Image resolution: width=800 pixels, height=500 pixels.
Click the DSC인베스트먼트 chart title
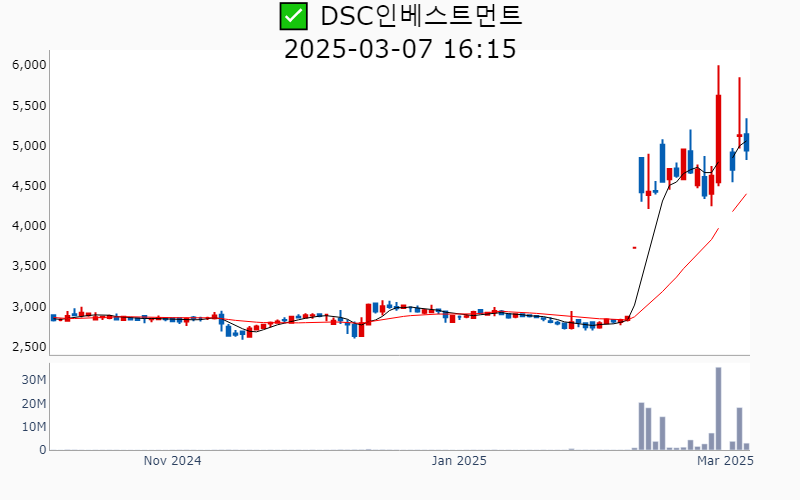[x=421, y=16]
